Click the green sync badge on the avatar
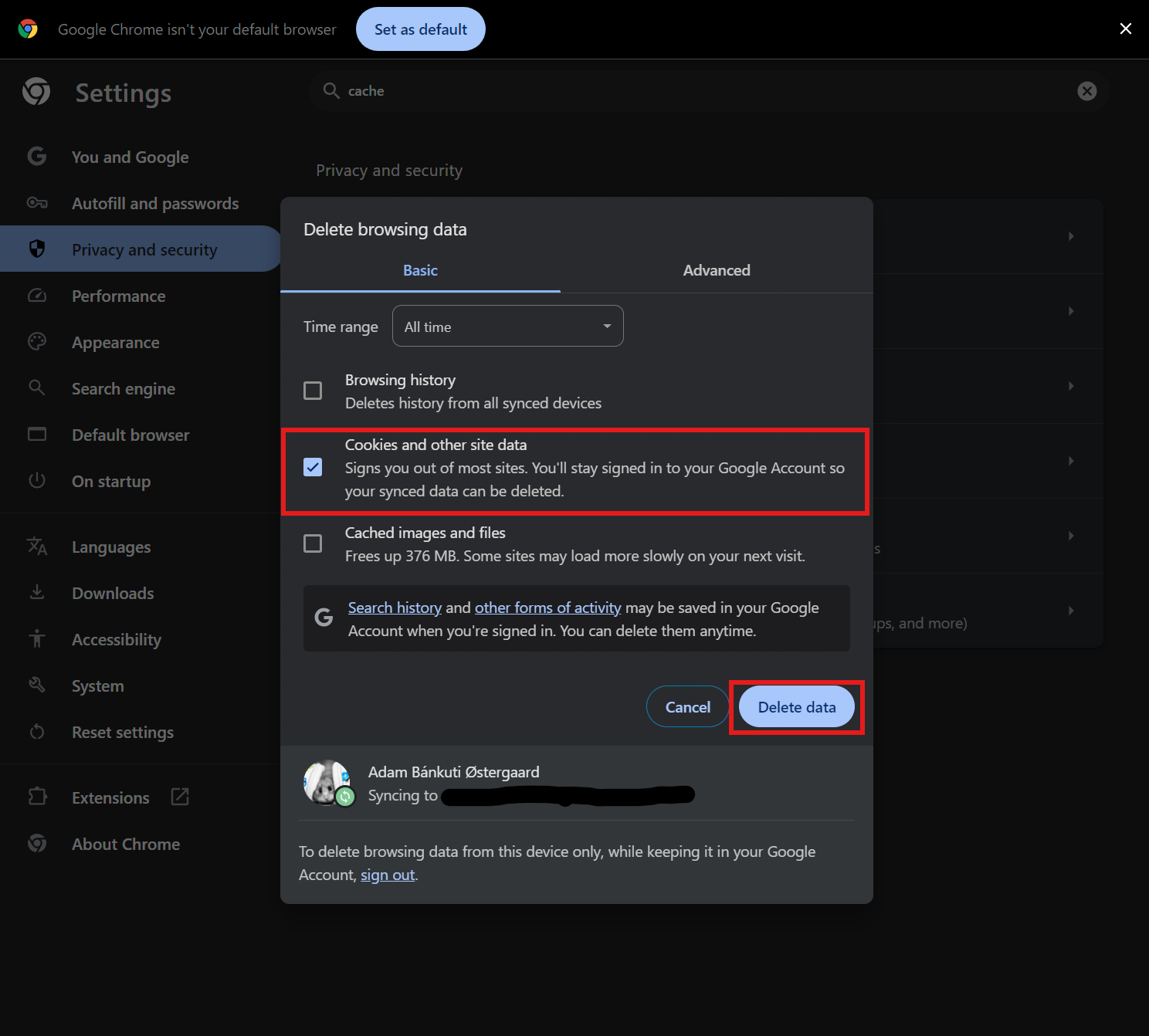1149x1036 pixels. [345, 797]
